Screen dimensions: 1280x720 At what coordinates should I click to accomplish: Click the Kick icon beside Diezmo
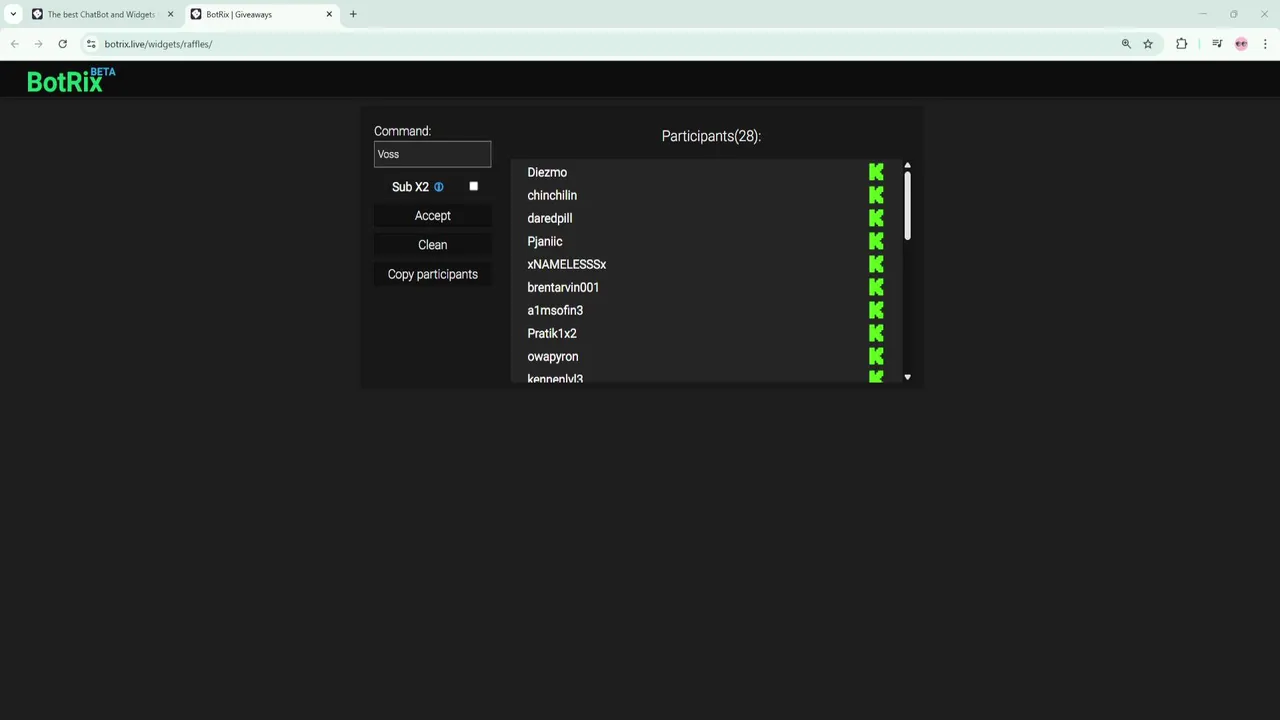click(876, 172)
